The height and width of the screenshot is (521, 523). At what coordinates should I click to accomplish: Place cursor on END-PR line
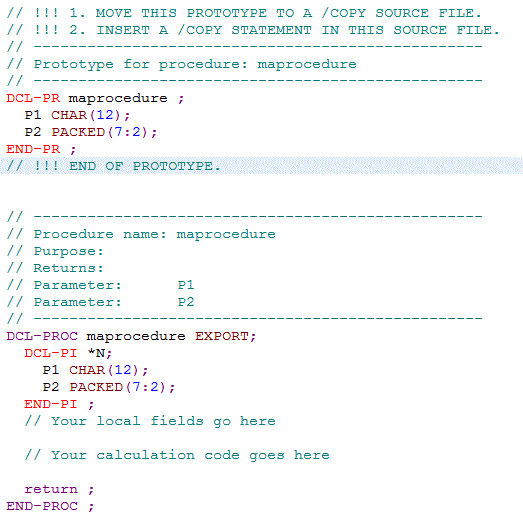pos(41,149)
